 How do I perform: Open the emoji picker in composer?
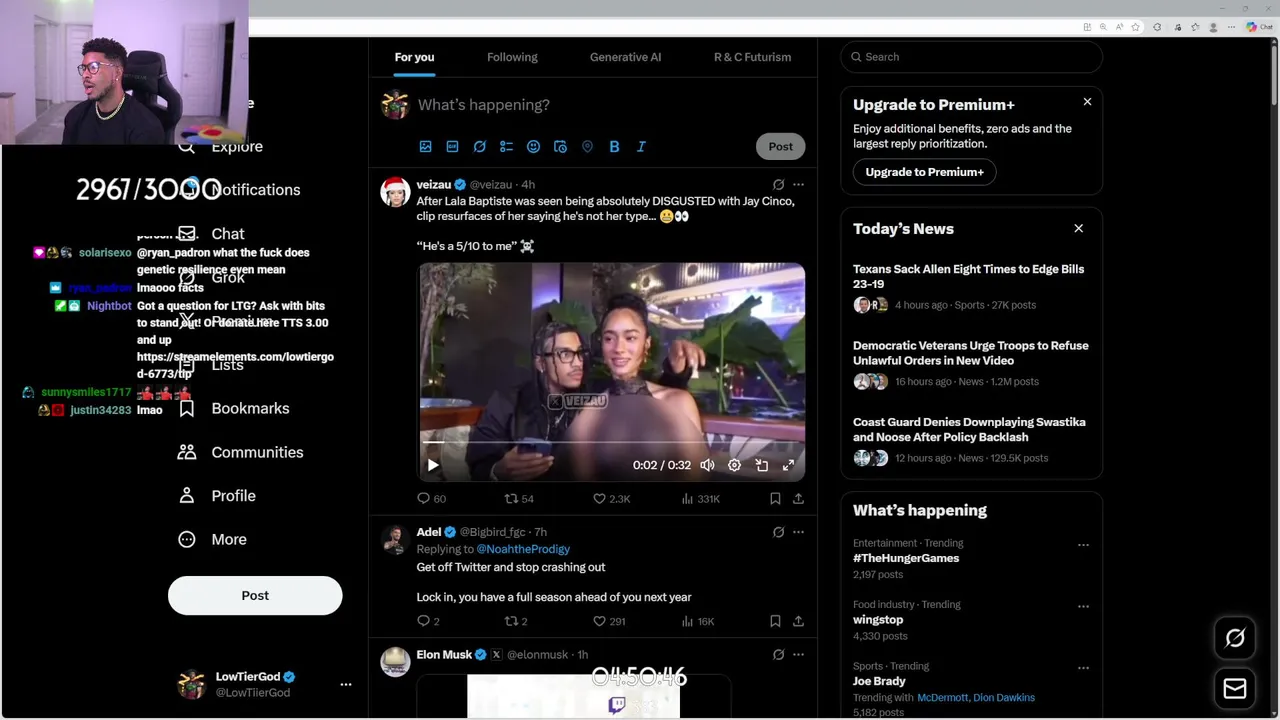click(533, 147)
